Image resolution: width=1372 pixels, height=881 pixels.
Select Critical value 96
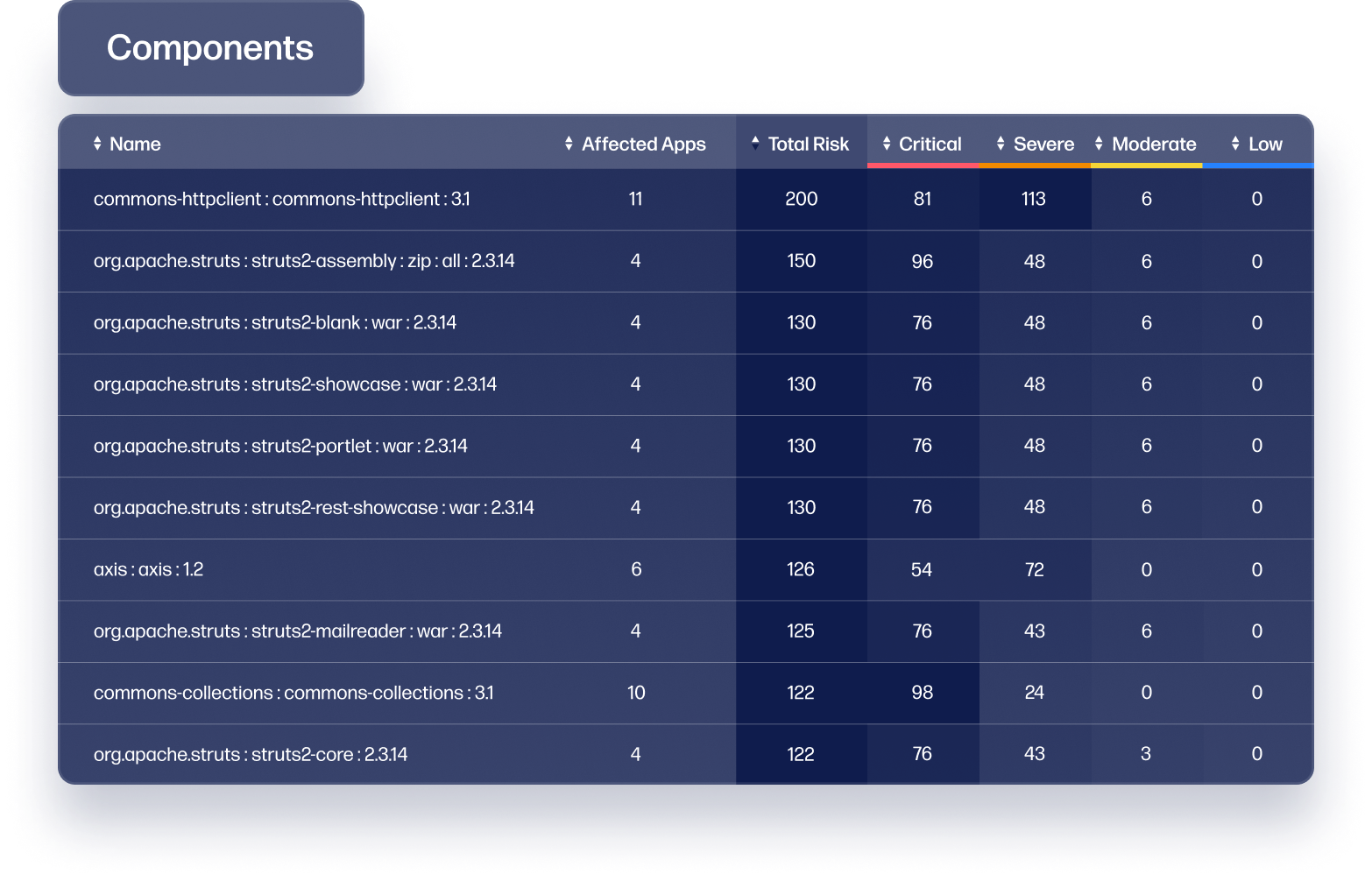922,261
